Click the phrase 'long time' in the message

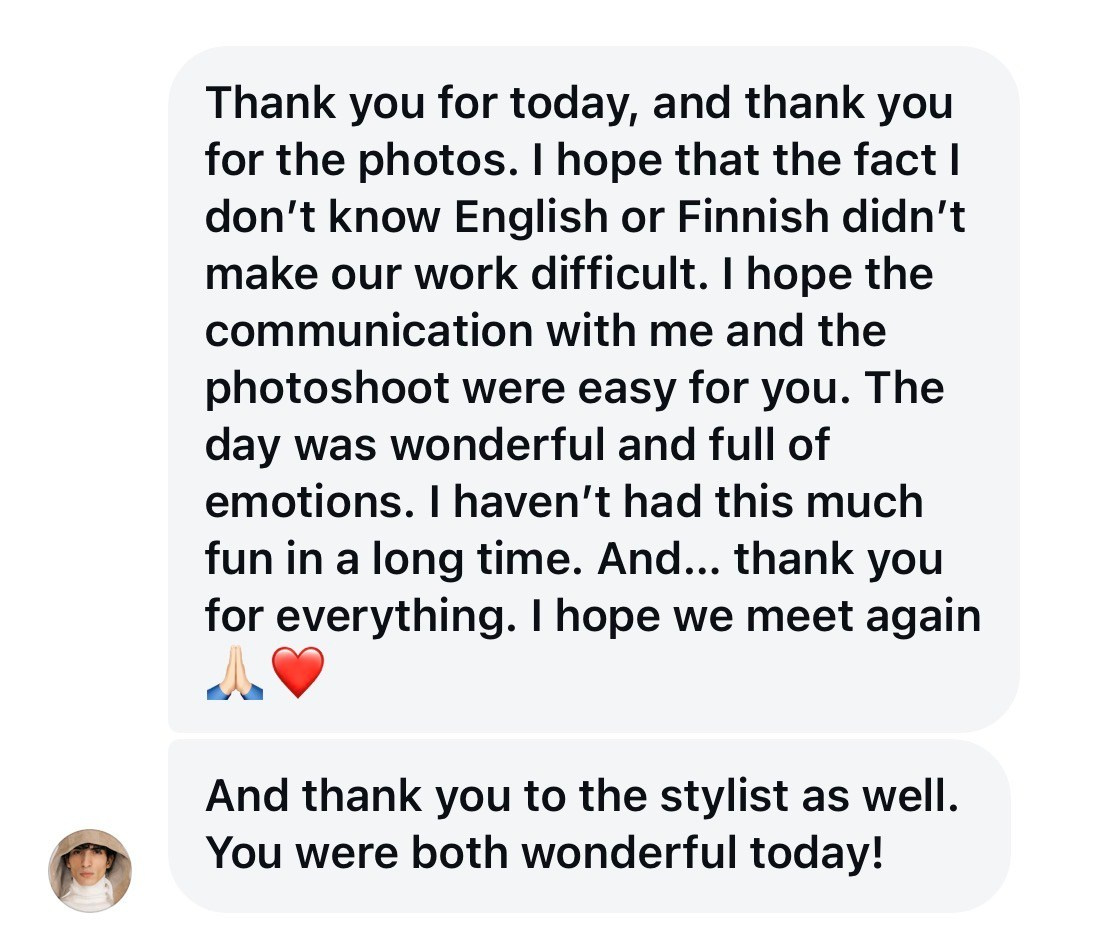[x=472, y=559]
